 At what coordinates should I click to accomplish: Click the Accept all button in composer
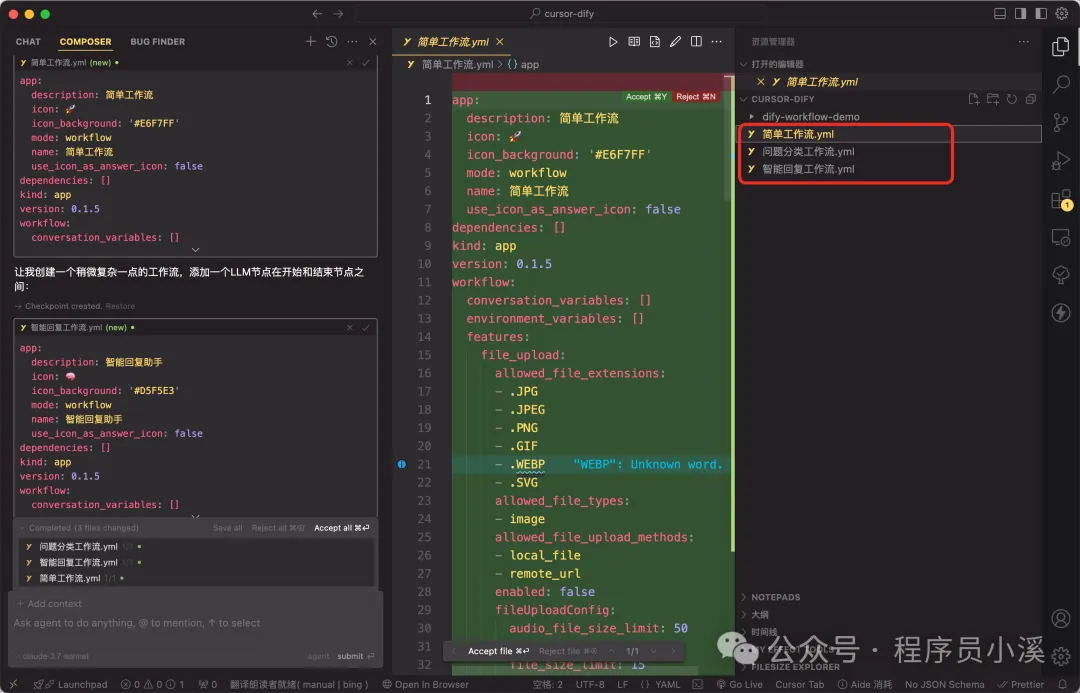(334, 527)
